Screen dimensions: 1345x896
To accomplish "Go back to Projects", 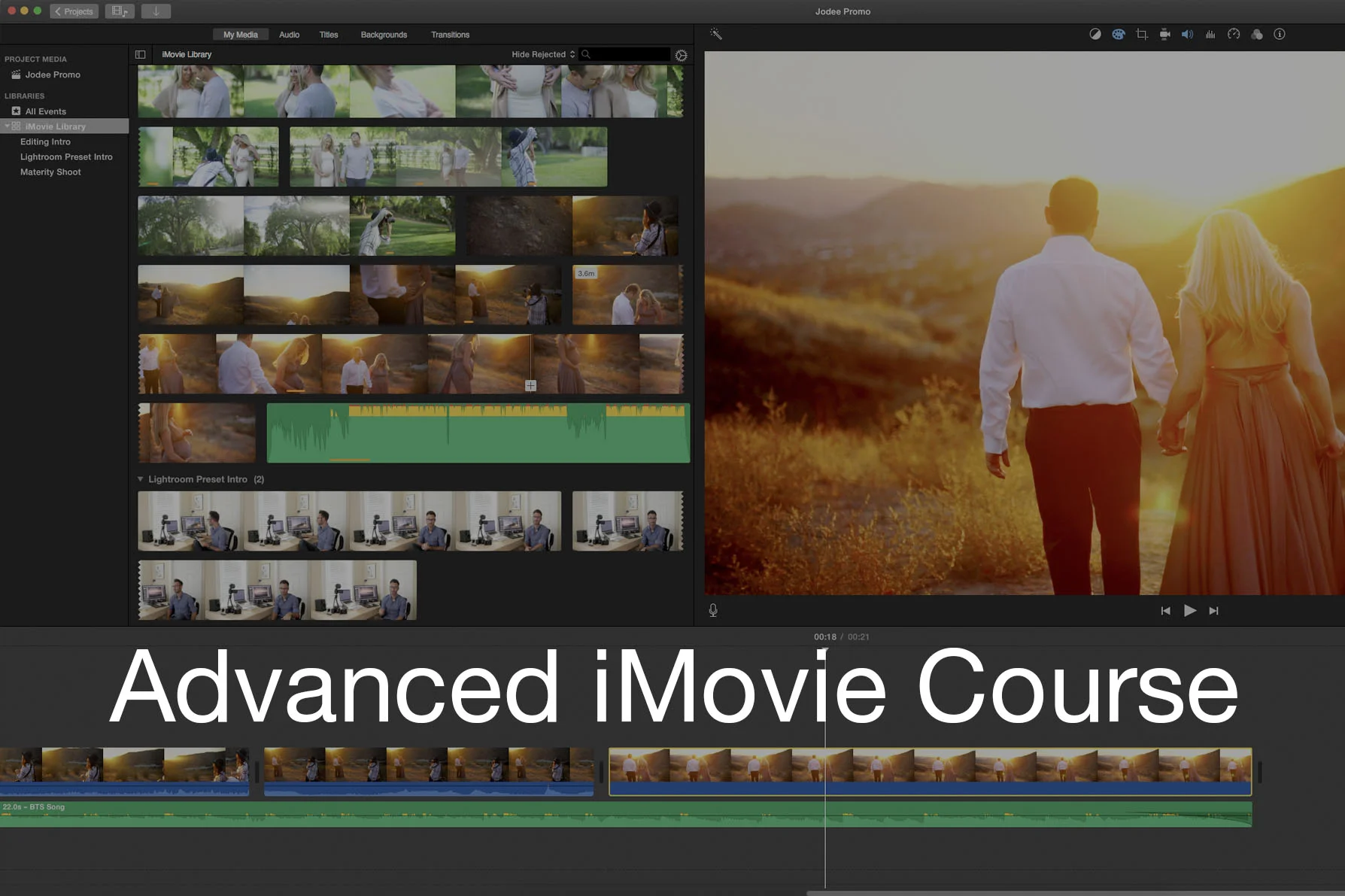I will [x=74, y=11].
